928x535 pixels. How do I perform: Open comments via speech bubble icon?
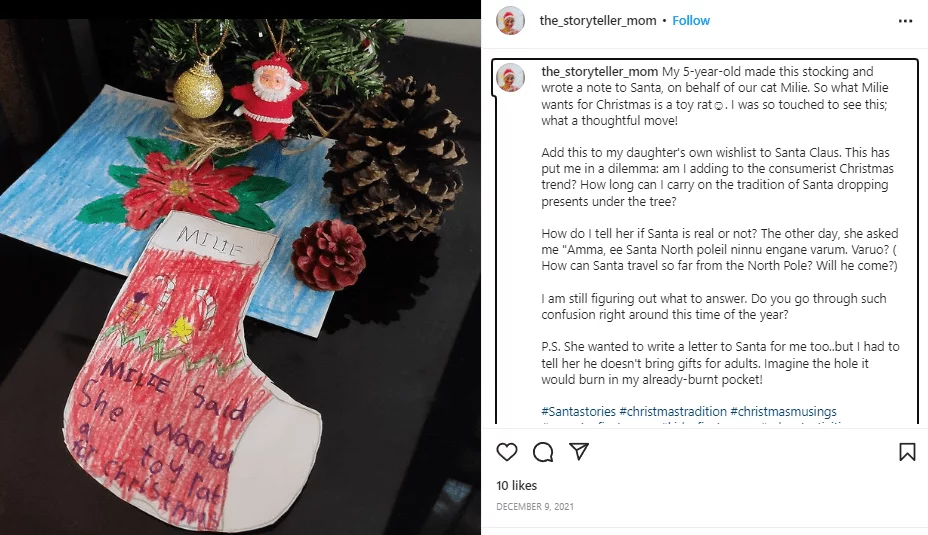click(x=543, y=452)
